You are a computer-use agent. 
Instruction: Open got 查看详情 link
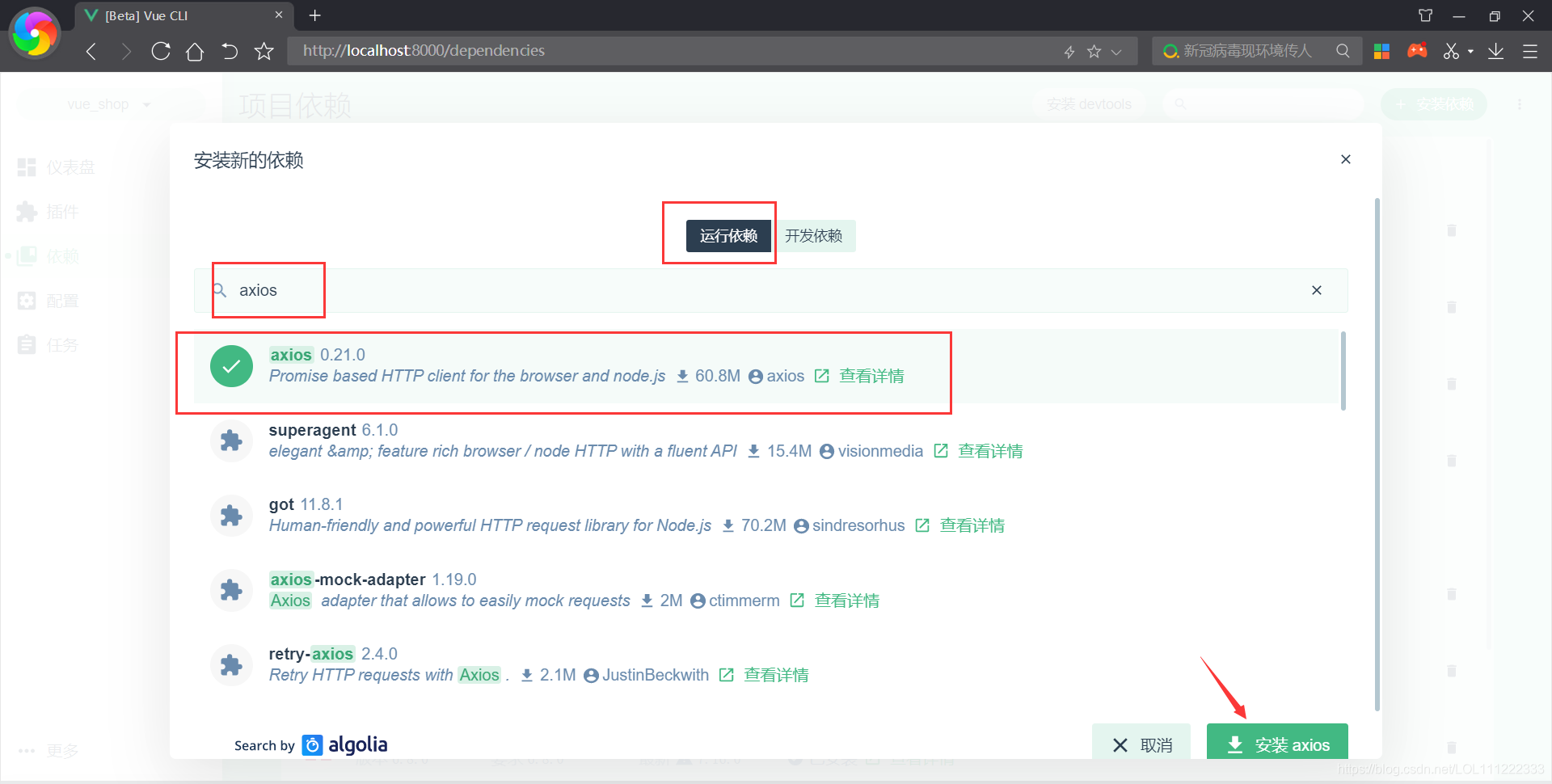(972, 525)
